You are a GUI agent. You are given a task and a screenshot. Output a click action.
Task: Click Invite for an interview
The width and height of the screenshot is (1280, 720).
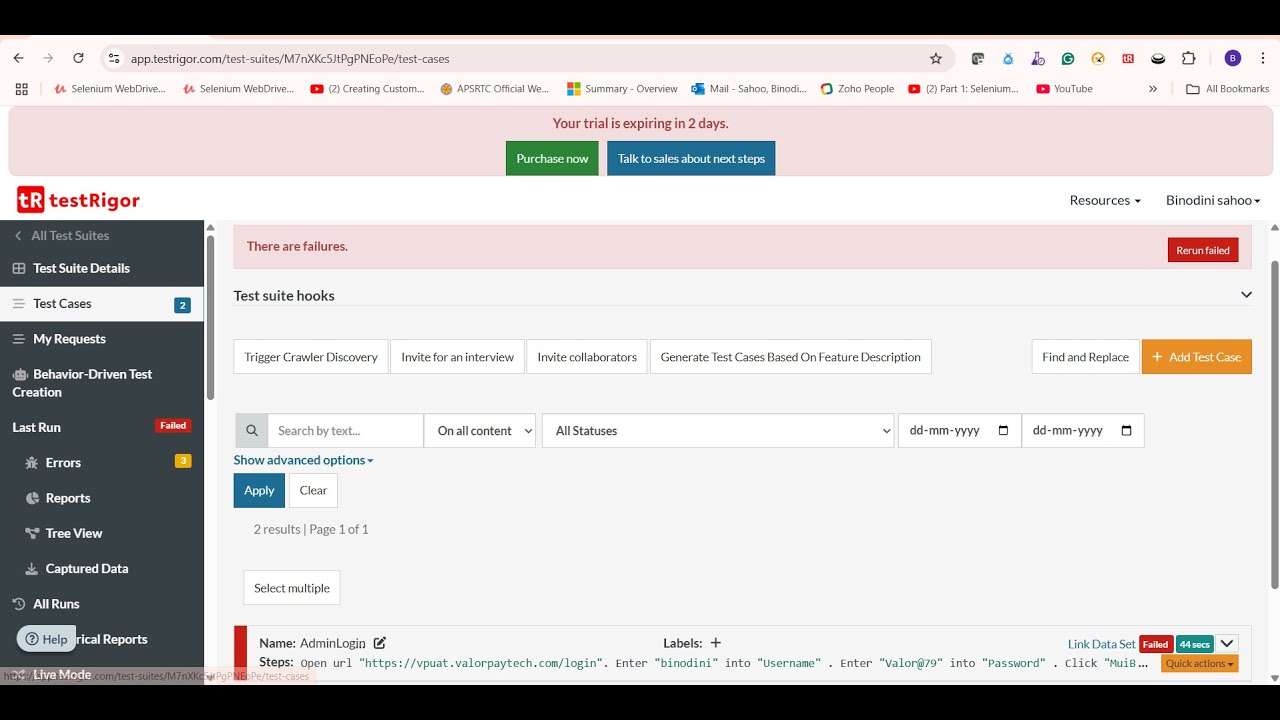457,357
